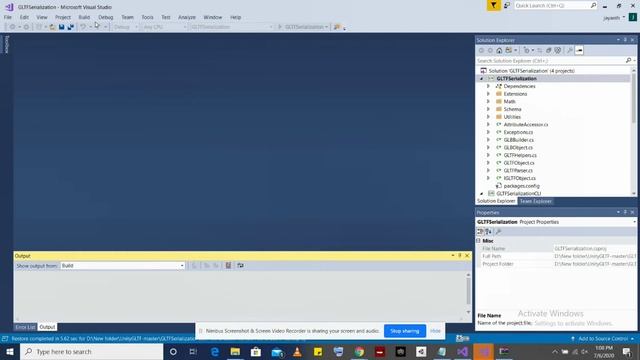Click the Categorized icon in Properties panel
640x360 pixels.
[x=480, y=231]
